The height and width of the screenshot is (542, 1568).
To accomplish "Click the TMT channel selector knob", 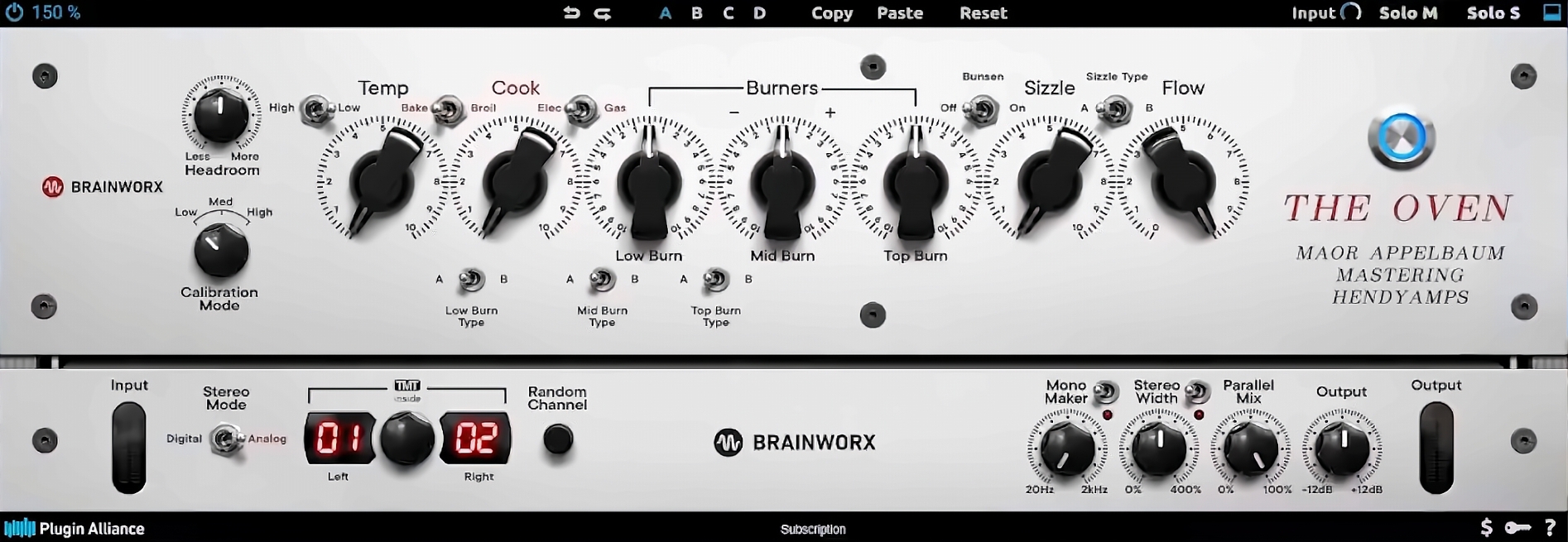I will coord(407,439).
